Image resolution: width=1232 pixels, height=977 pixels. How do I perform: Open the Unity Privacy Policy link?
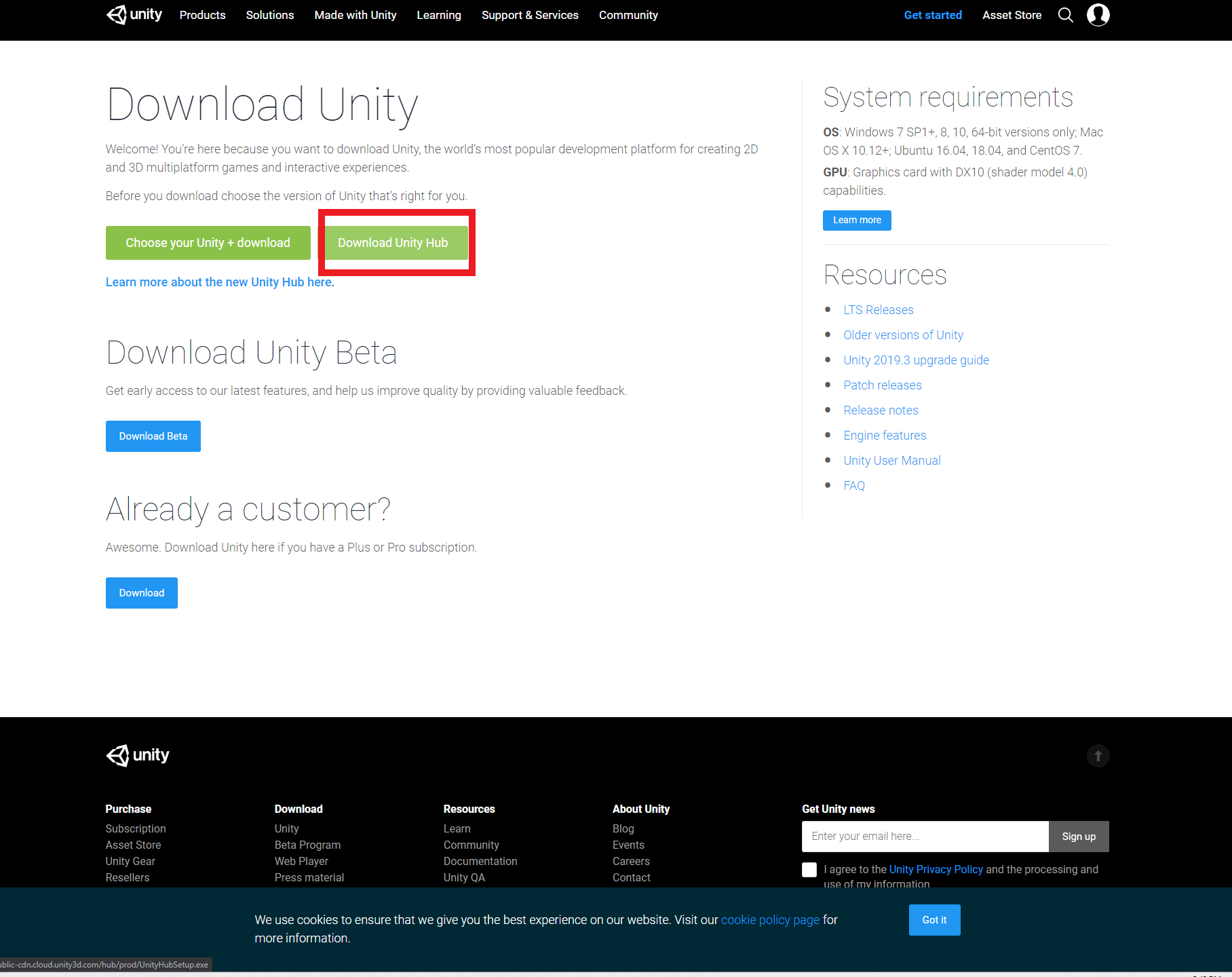(x=936, y=870)
